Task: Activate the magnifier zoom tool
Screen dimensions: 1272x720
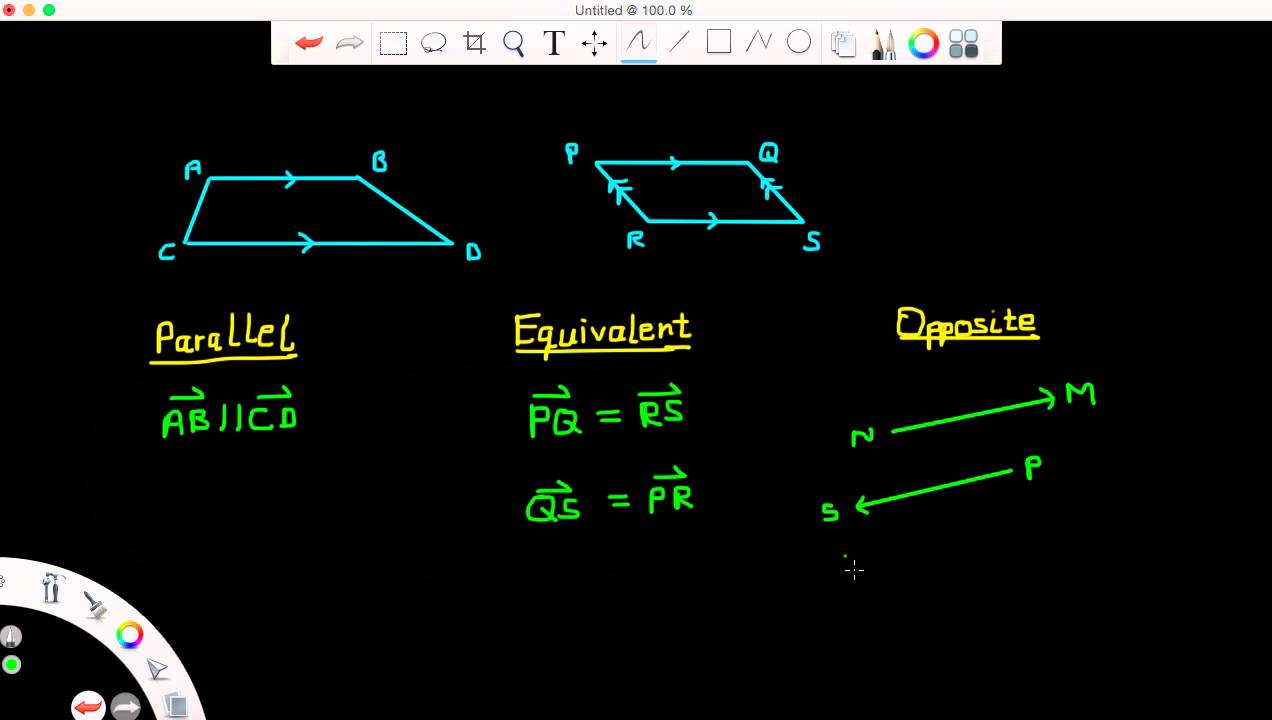Action: [514, 42]
